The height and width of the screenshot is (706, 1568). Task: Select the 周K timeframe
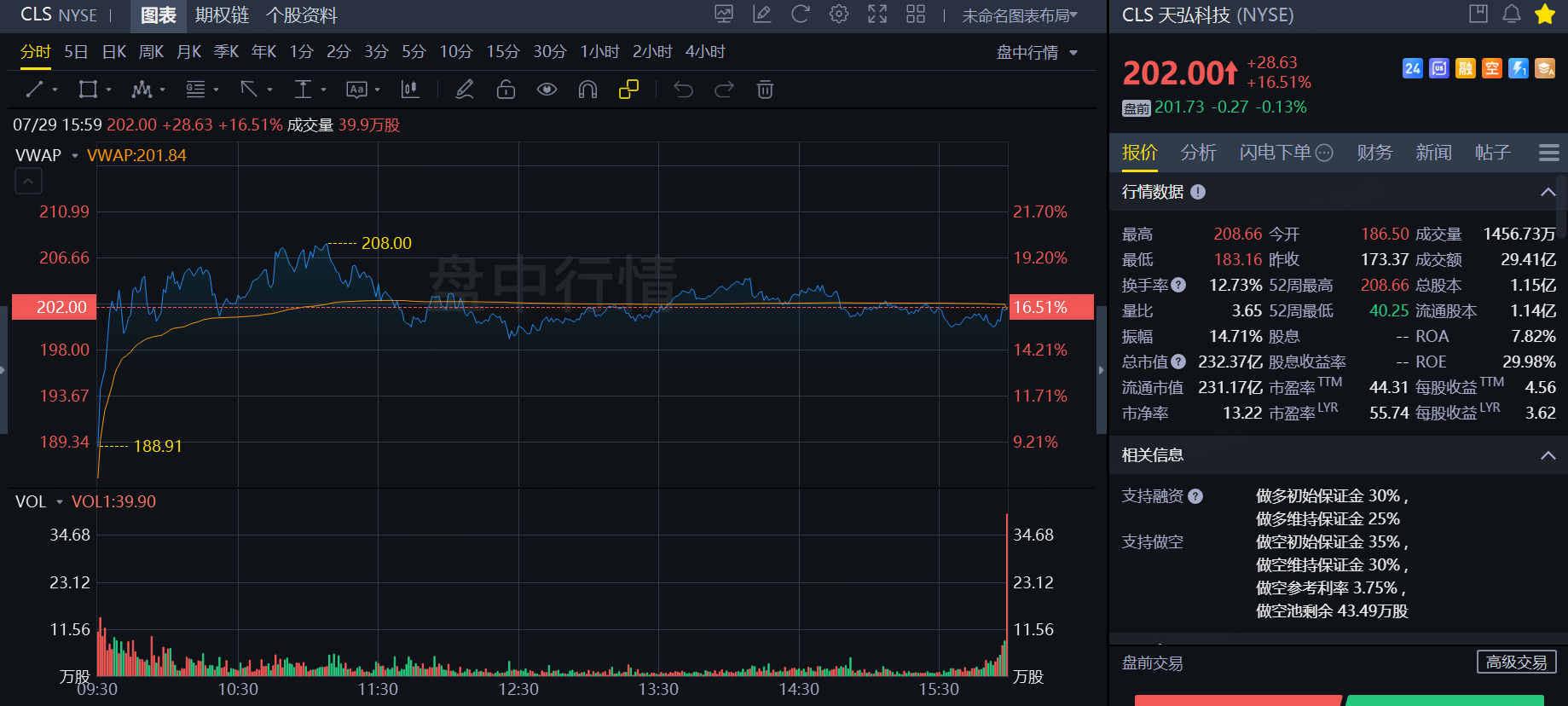[151, 52]
